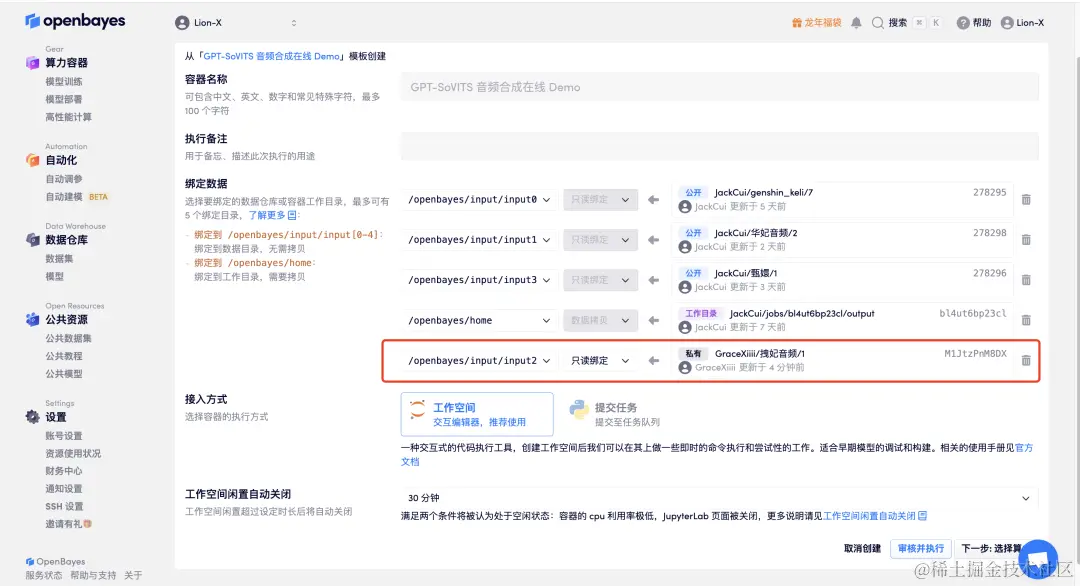
Task: Go to 公共模型 in sidebar
Action: point(63,374)
